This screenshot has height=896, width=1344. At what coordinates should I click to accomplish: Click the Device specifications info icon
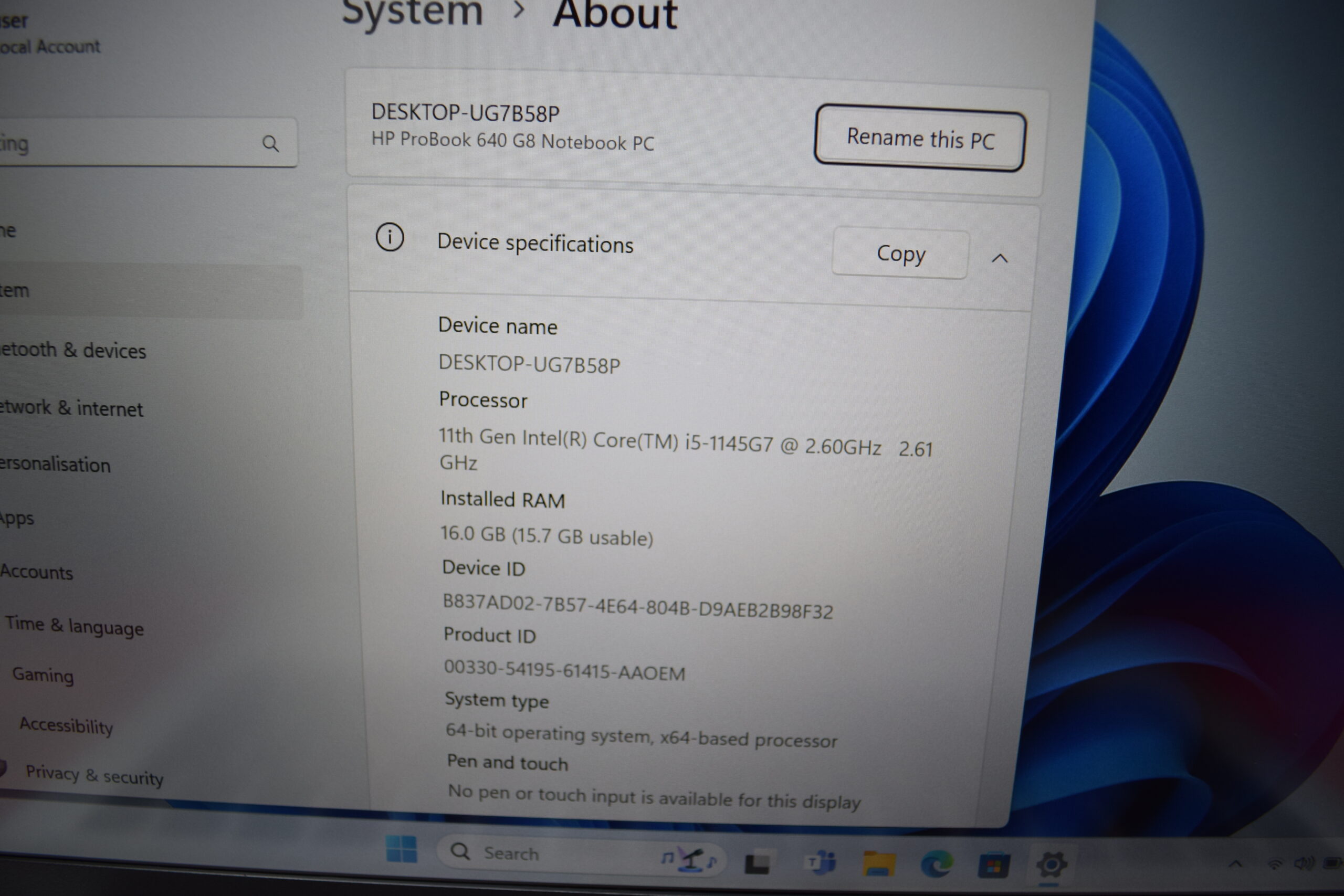[x=390, y=237]
